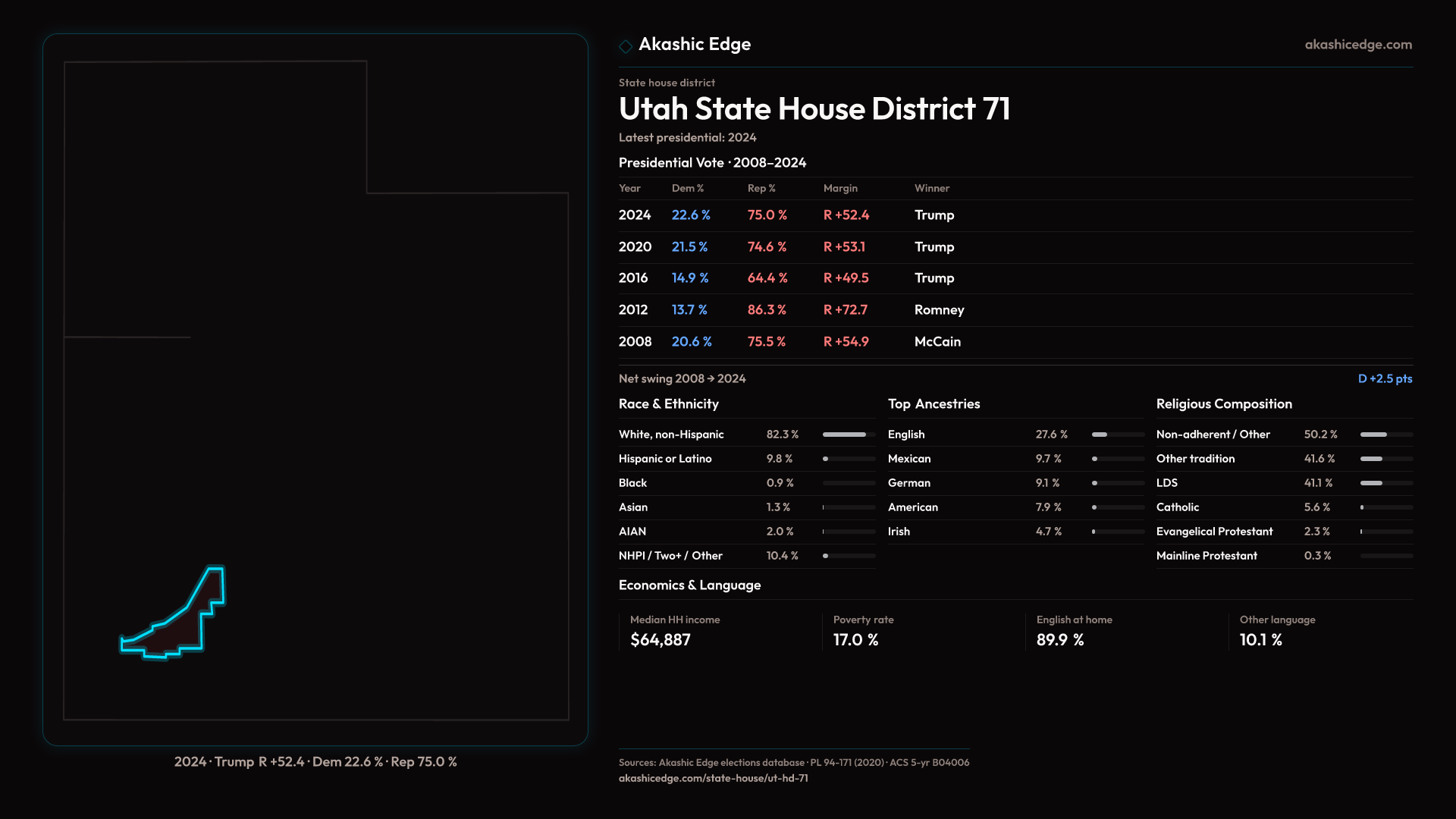Viewport: 1456px width, 819px height.
Task: Click the Poverty rate 17.0 % figure
Action: point(855,640)
